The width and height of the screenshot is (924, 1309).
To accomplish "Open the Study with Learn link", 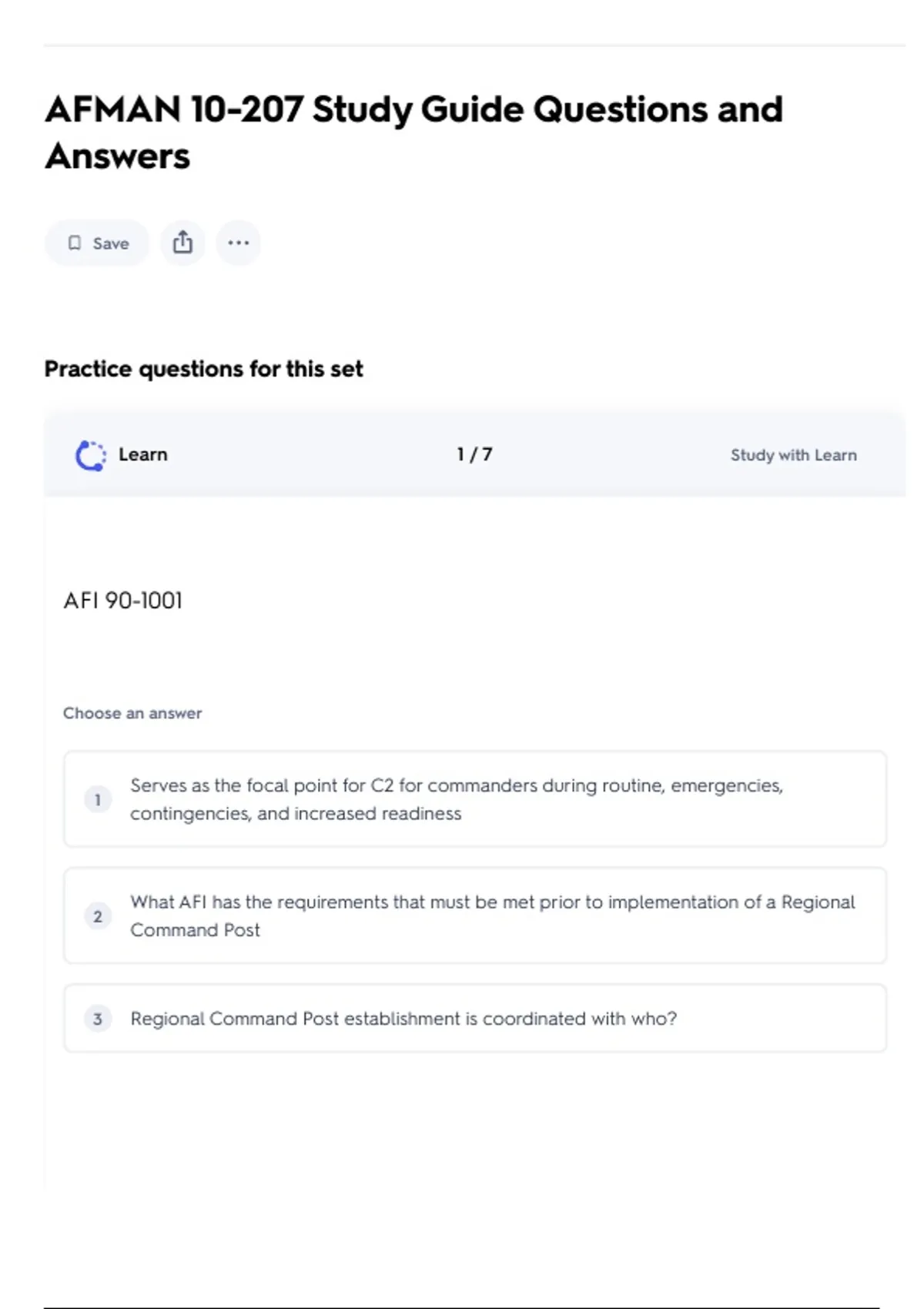I will pos(793,455).
